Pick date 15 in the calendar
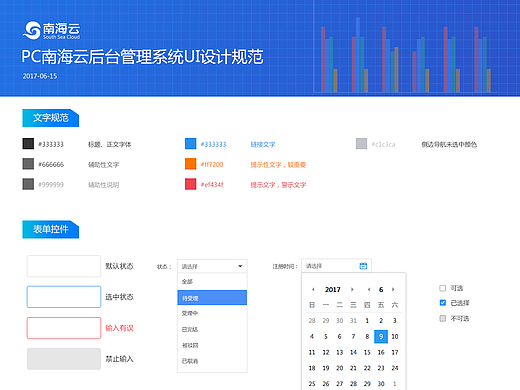Viewport: 520px width, 390px height. tap(367, 352)
